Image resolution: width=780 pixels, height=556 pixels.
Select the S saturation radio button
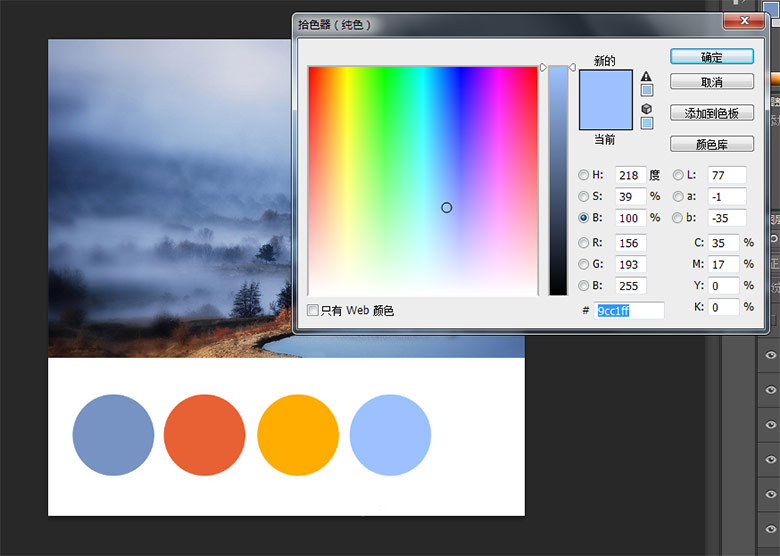[x=584, y=196]
